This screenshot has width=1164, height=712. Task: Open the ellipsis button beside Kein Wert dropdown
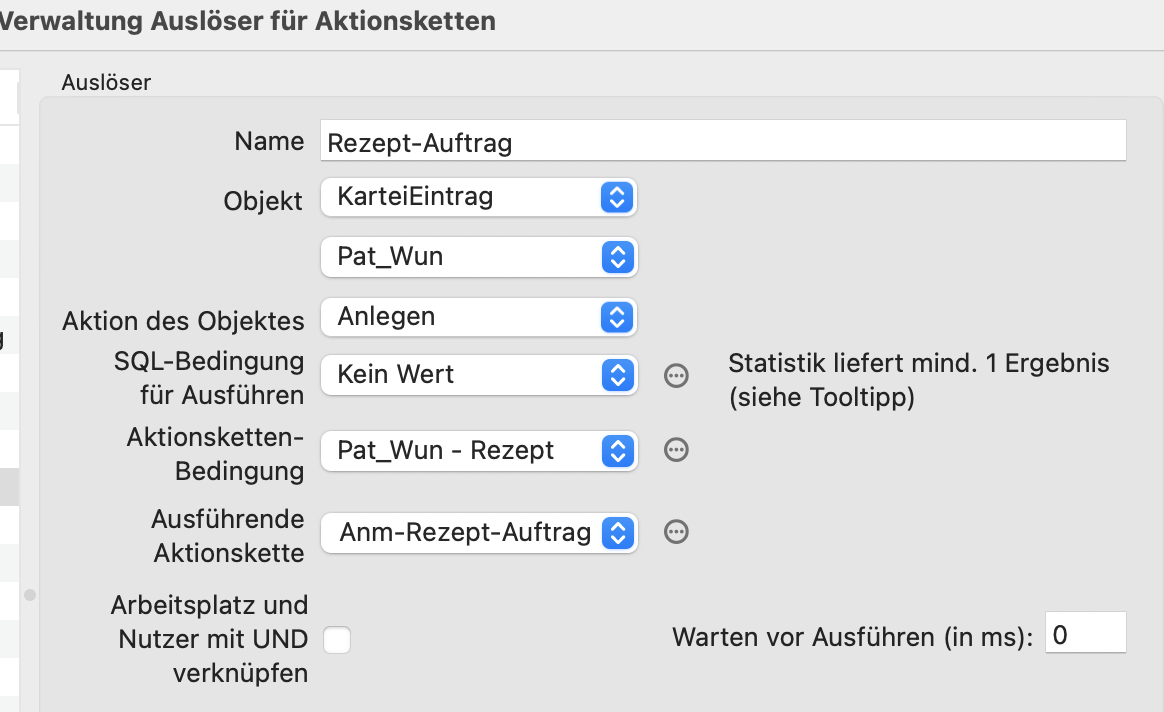pos(676,376)
